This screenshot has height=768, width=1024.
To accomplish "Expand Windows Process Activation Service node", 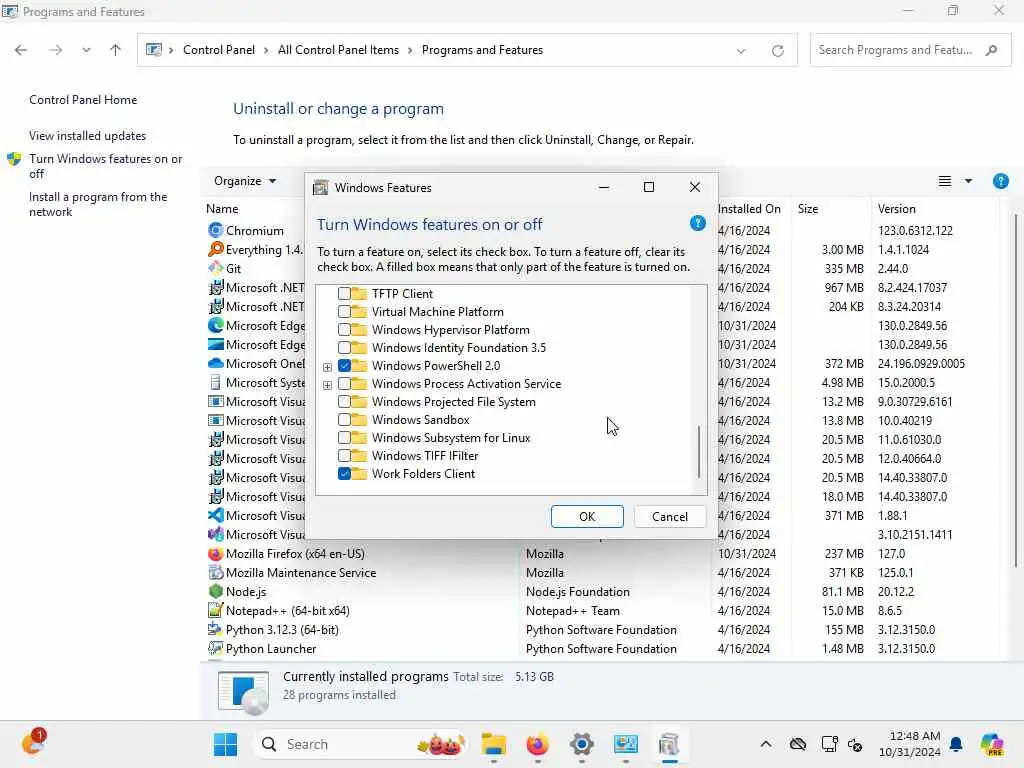I will click(x=327, y=385).
